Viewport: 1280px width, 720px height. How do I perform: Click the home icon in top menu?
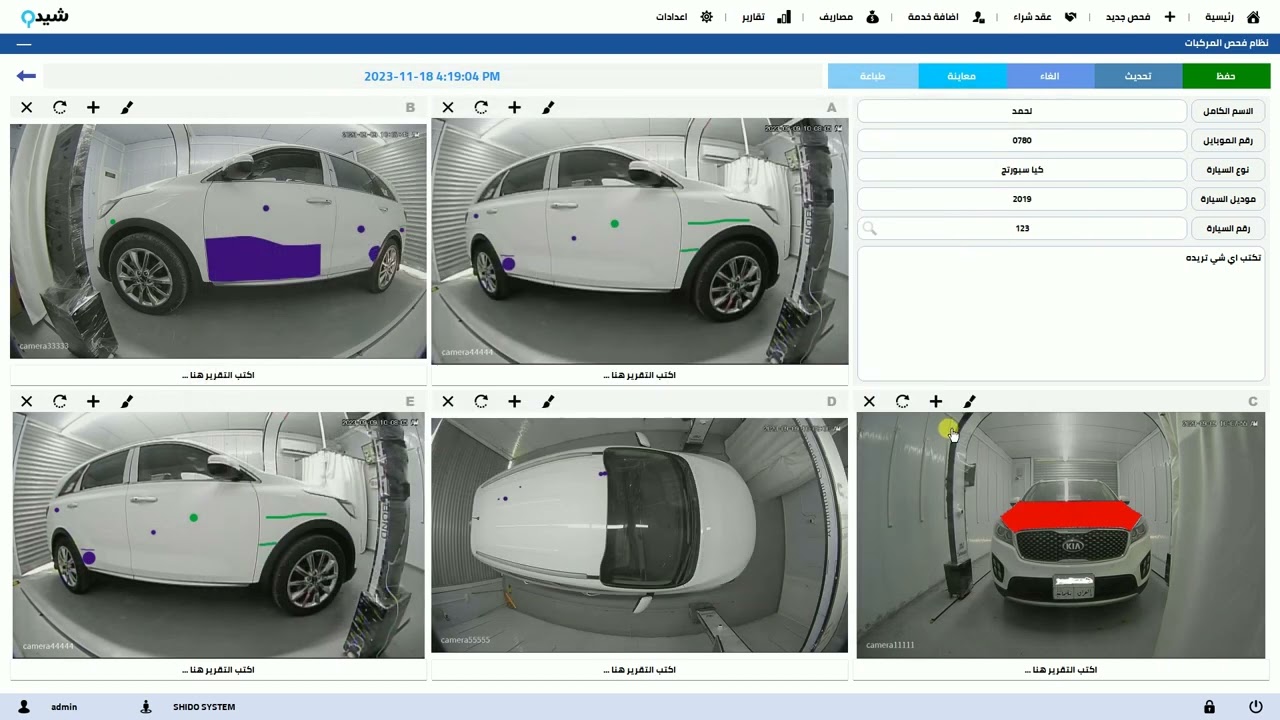[1253, 17]
